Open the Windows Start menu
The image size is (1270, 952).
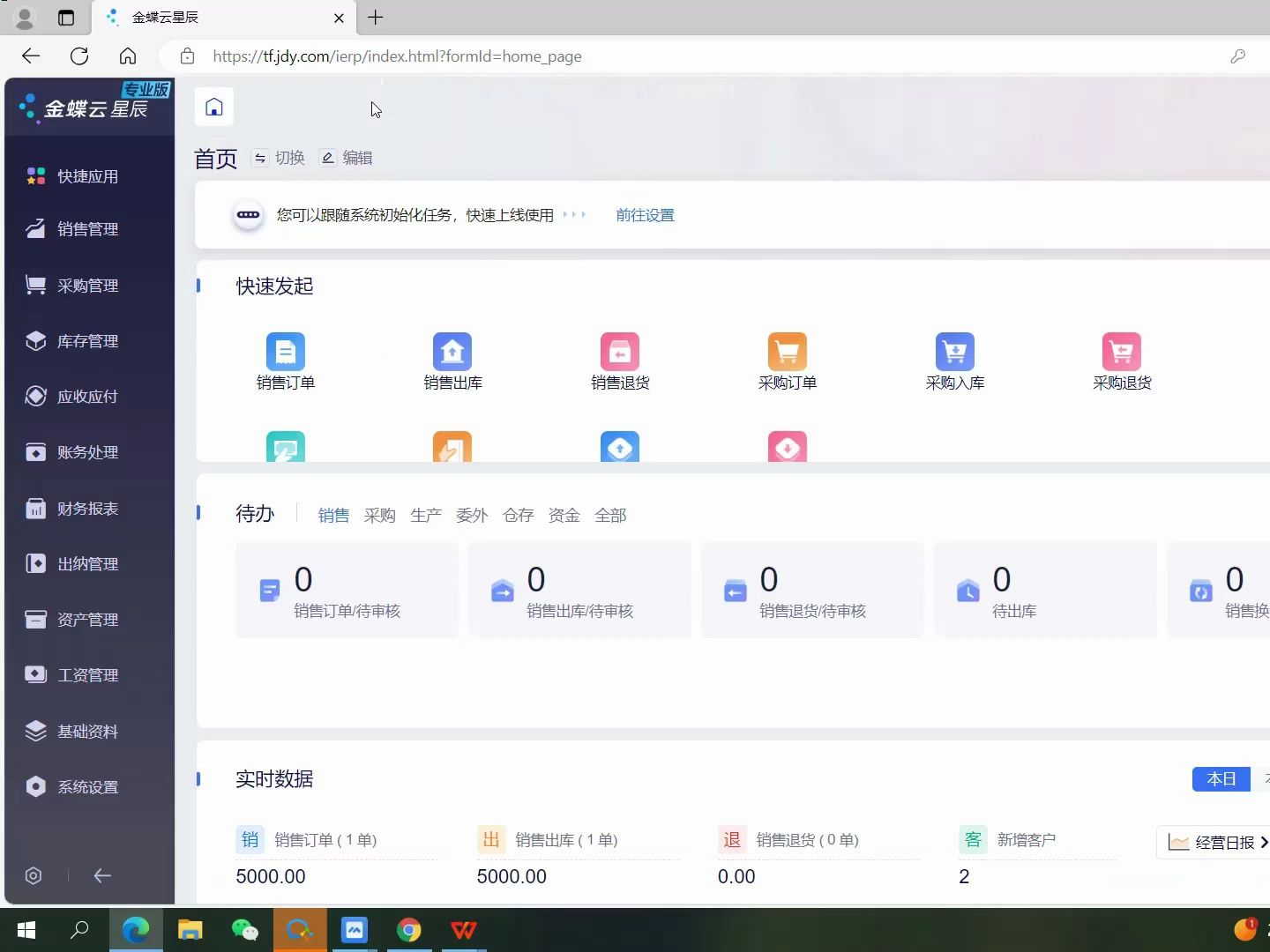tap(26, 930)
